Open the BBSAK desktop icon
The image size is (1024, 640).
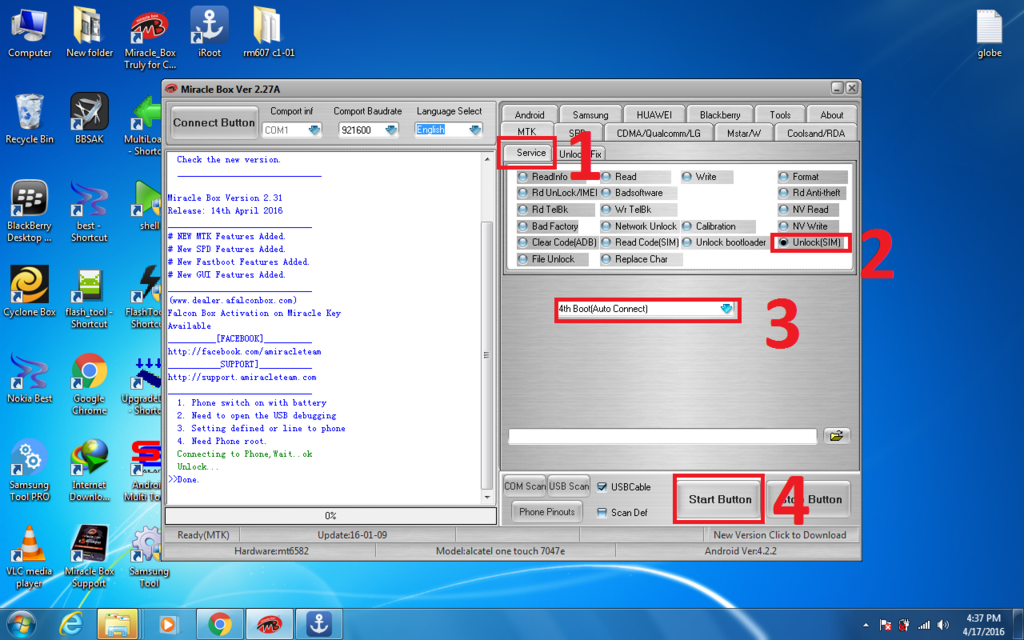pos(88,112)
